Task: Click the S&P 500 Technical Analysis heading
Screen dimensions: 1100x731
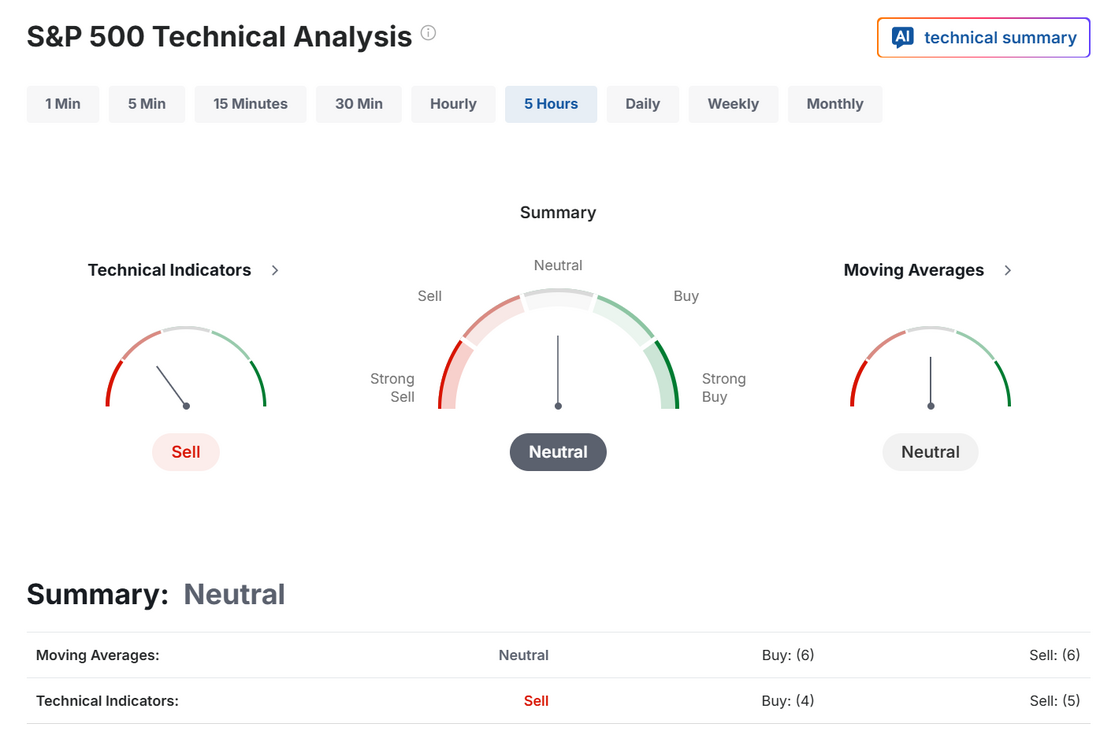Action: tap(219, 36)
